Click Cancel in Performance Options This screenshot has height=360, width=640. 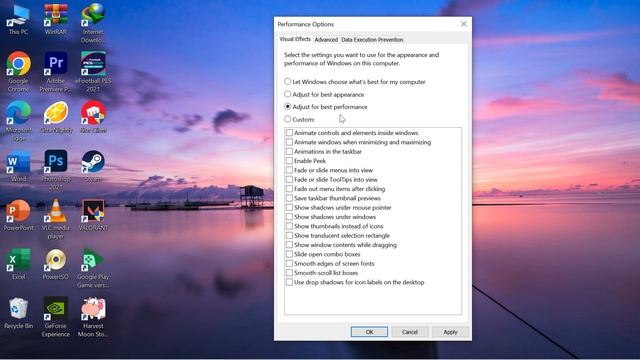pyautogui.click(x=410, y=332)
